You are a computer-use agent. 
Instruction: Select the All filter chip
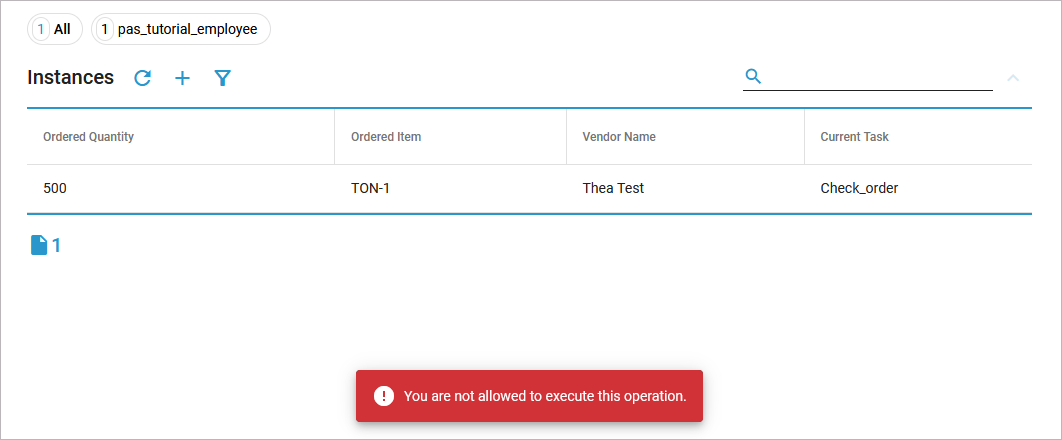pos(55,29)
